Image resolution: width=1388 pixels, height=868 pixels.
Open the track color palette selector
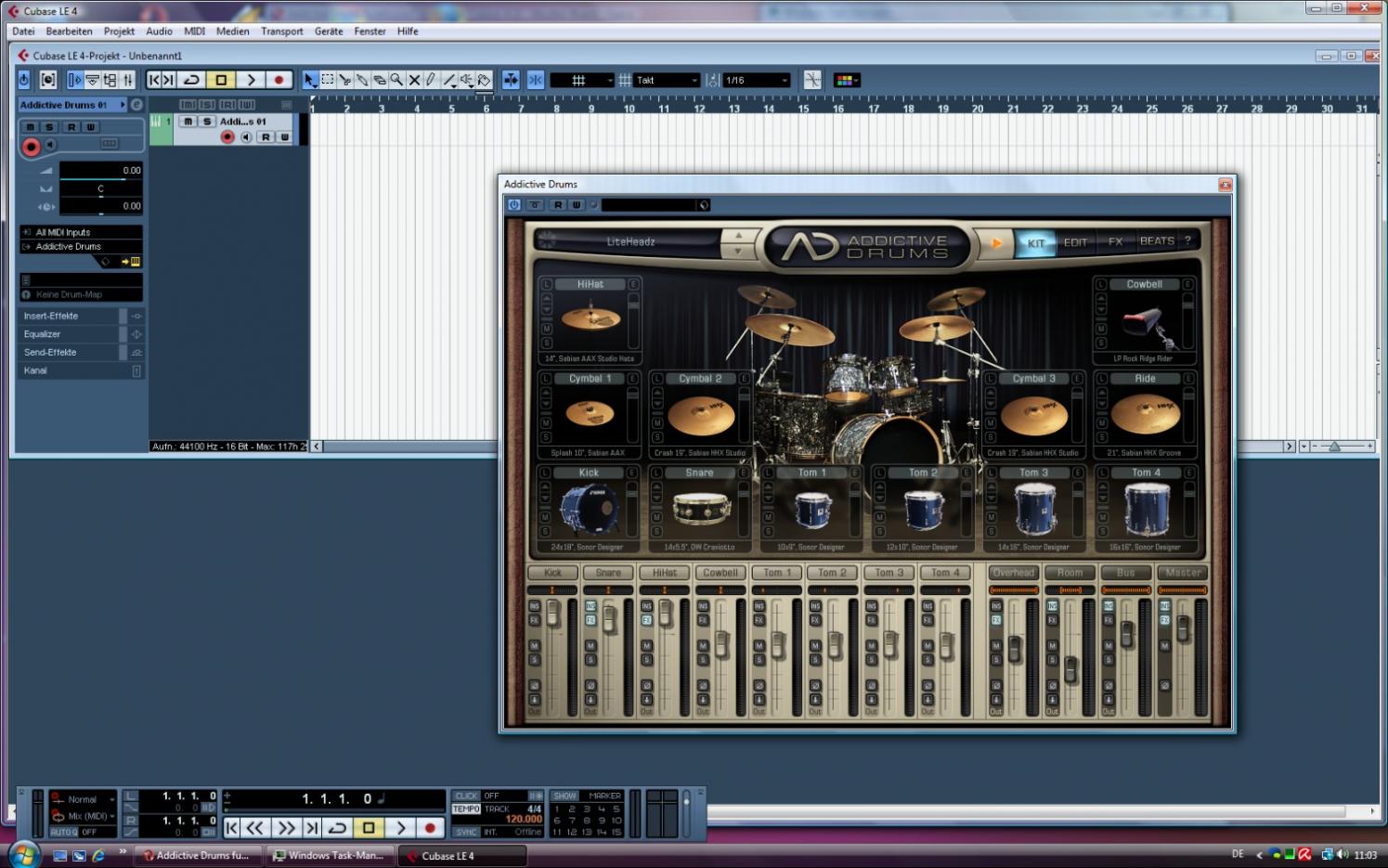coord(846,80)
